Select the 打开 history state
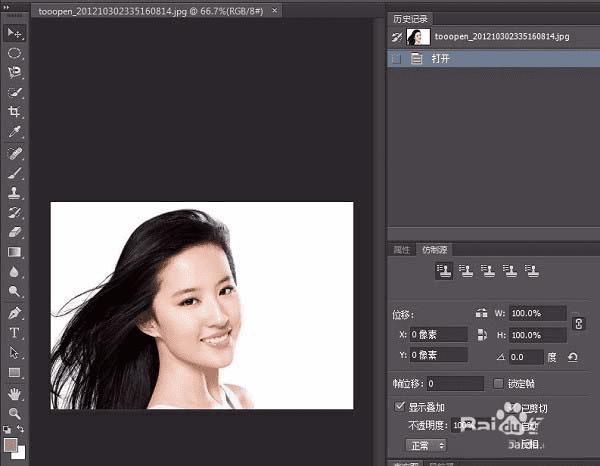Screen dimensions: 600x466 [x=441, y=59]
